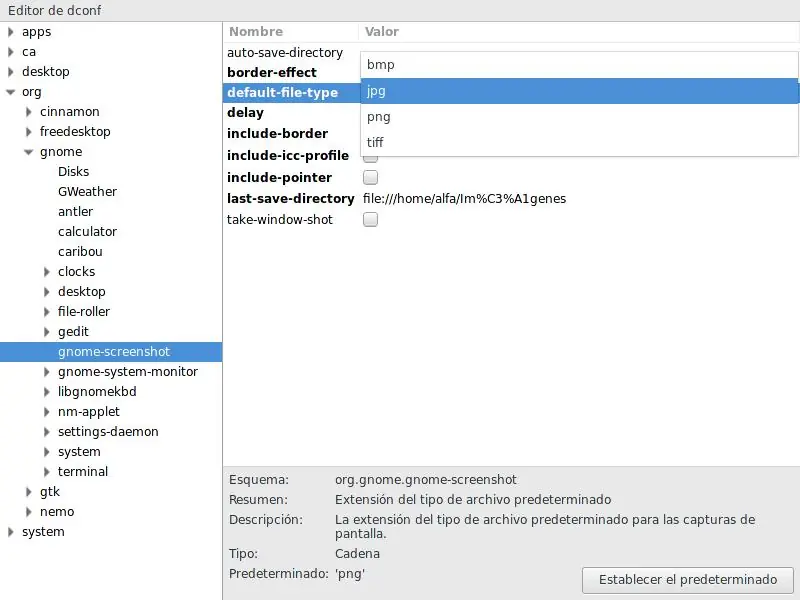The image size is (800, 600).
Task: Select the take-window-shot key name
Action: (280, 220)
